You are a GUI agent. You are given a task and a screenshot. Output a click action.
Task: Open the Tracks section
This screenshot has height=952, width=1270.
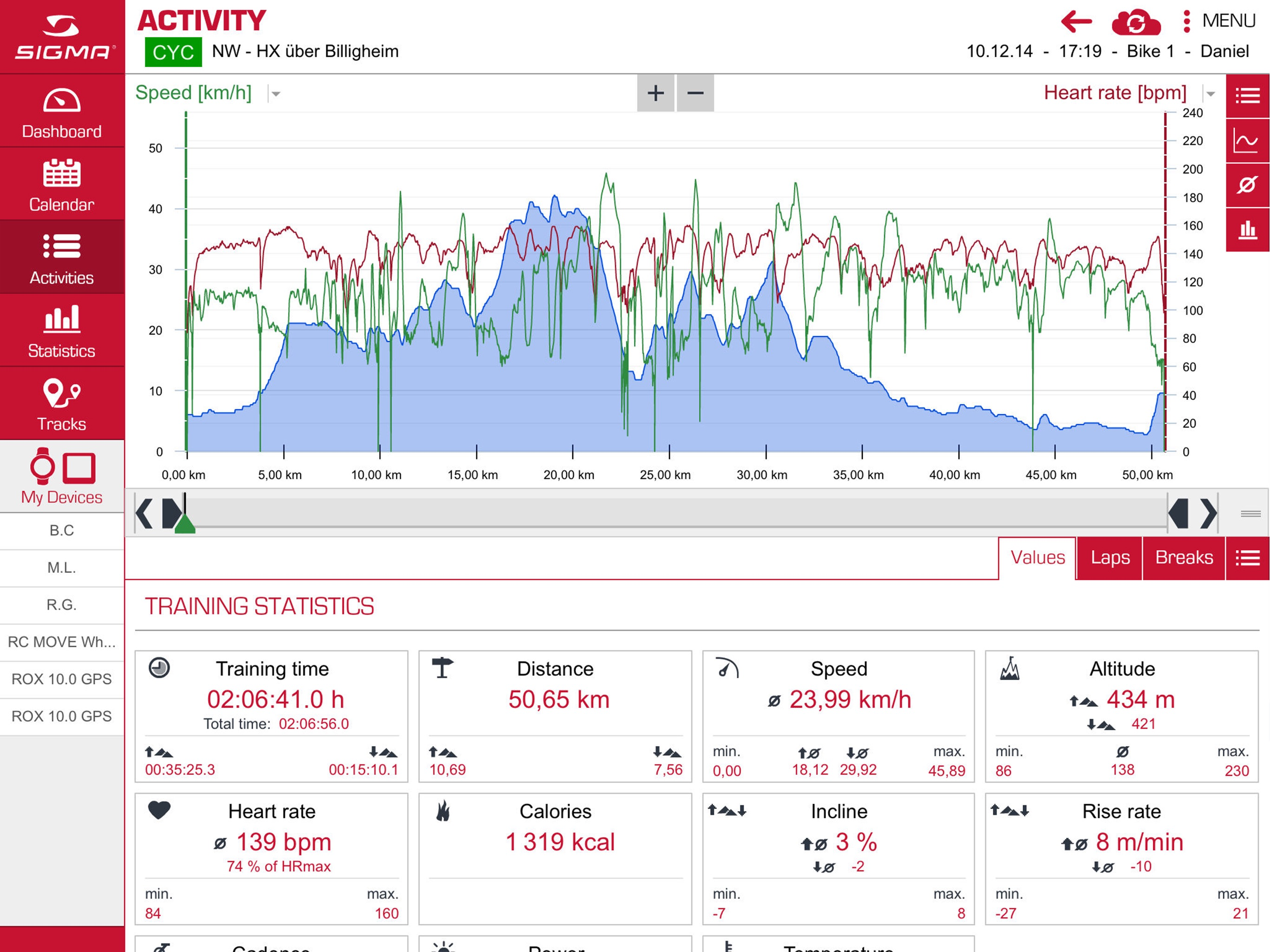(62, 405)
